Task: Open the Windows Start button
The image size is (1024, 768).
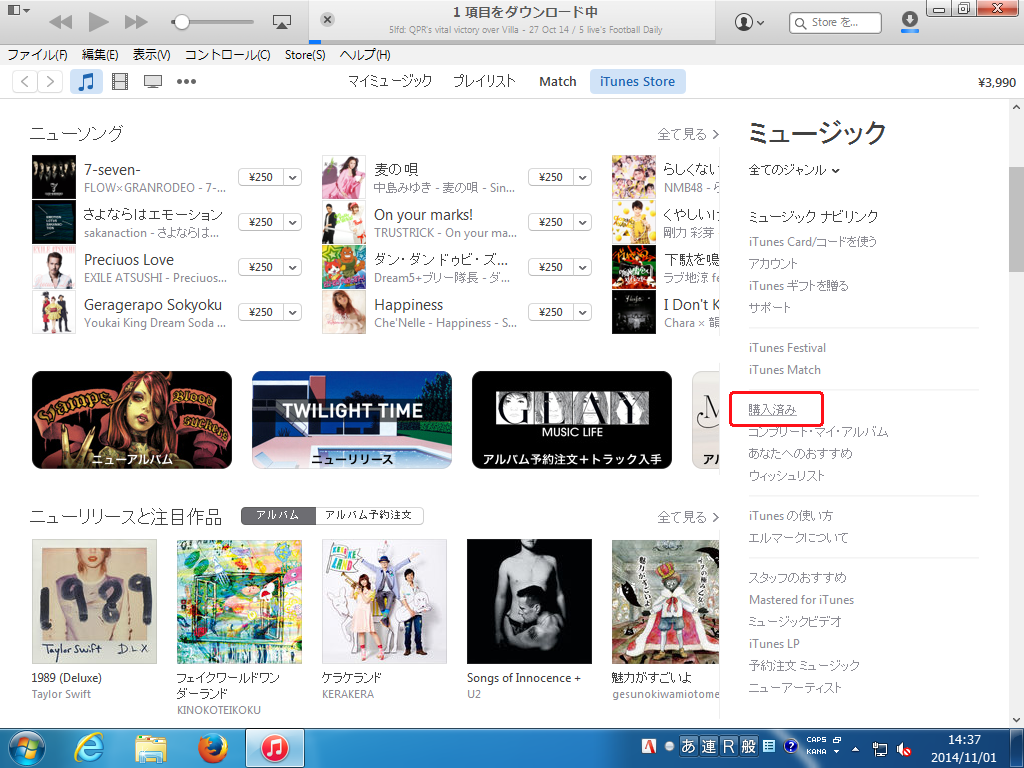Action: pos(27,748)
